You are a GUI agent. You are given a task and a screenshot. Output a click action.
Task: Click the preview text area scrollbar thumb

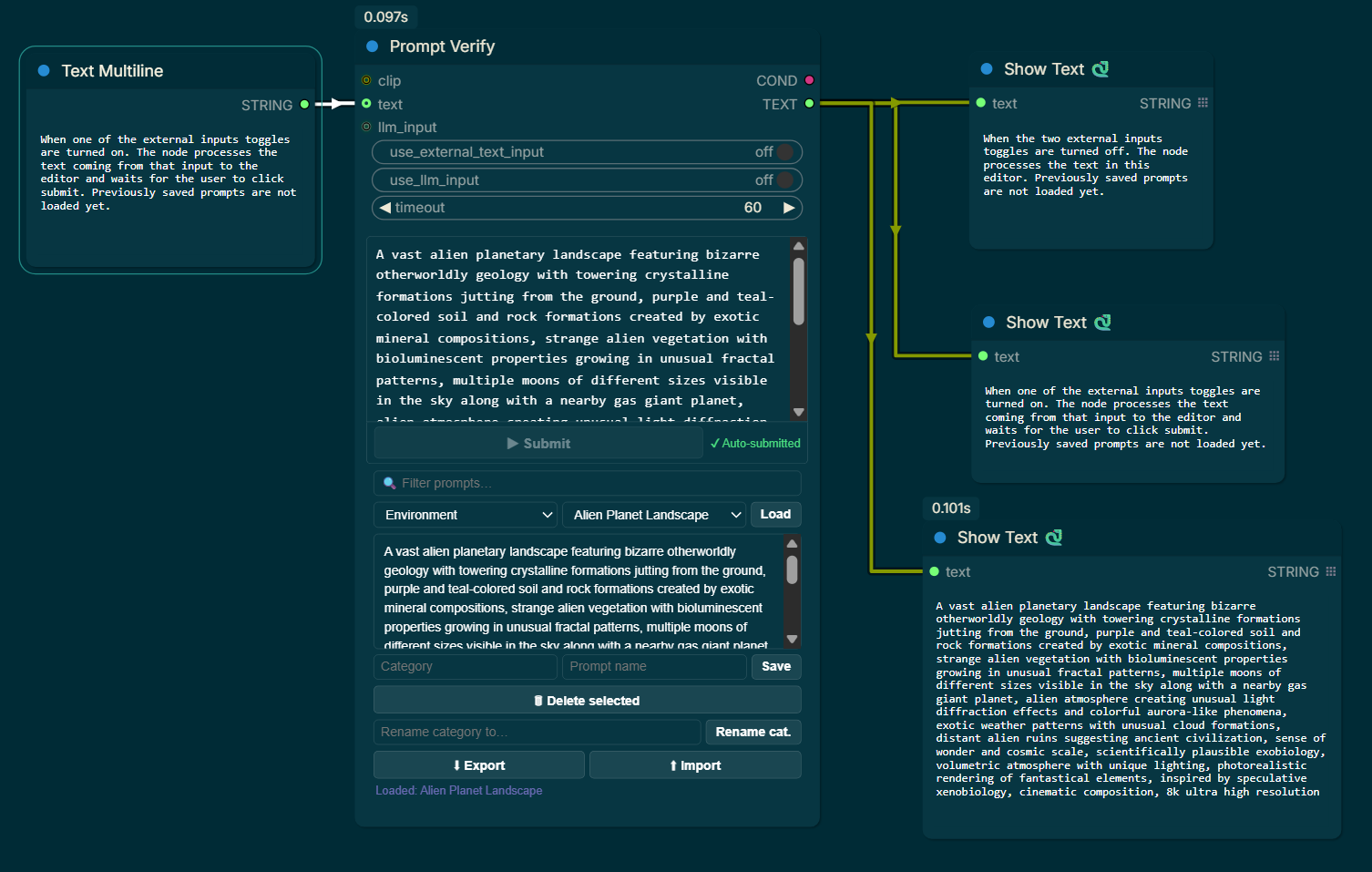tap(792, 570)
